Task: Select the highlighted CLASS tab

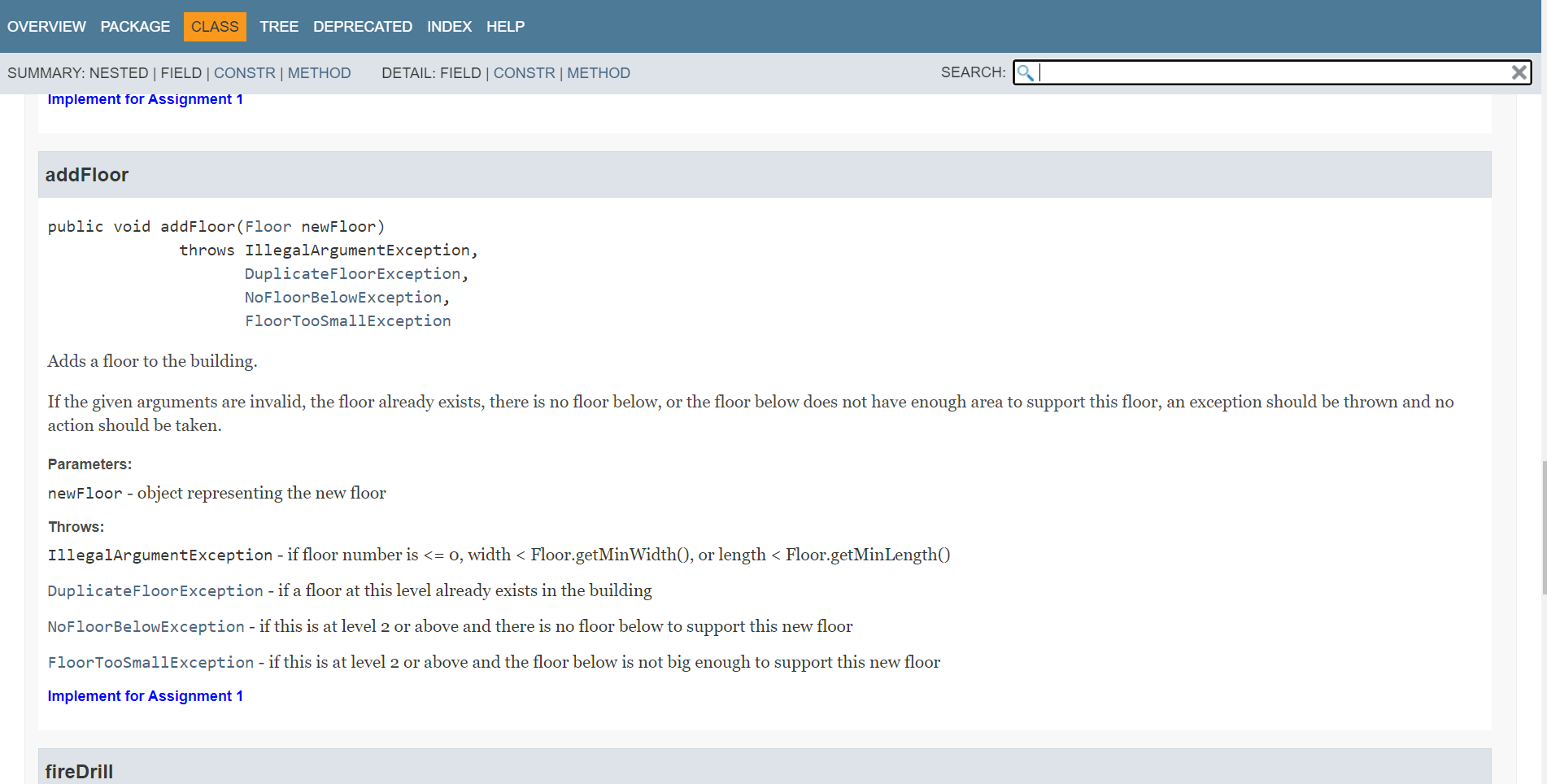Action: pos(214,26)
